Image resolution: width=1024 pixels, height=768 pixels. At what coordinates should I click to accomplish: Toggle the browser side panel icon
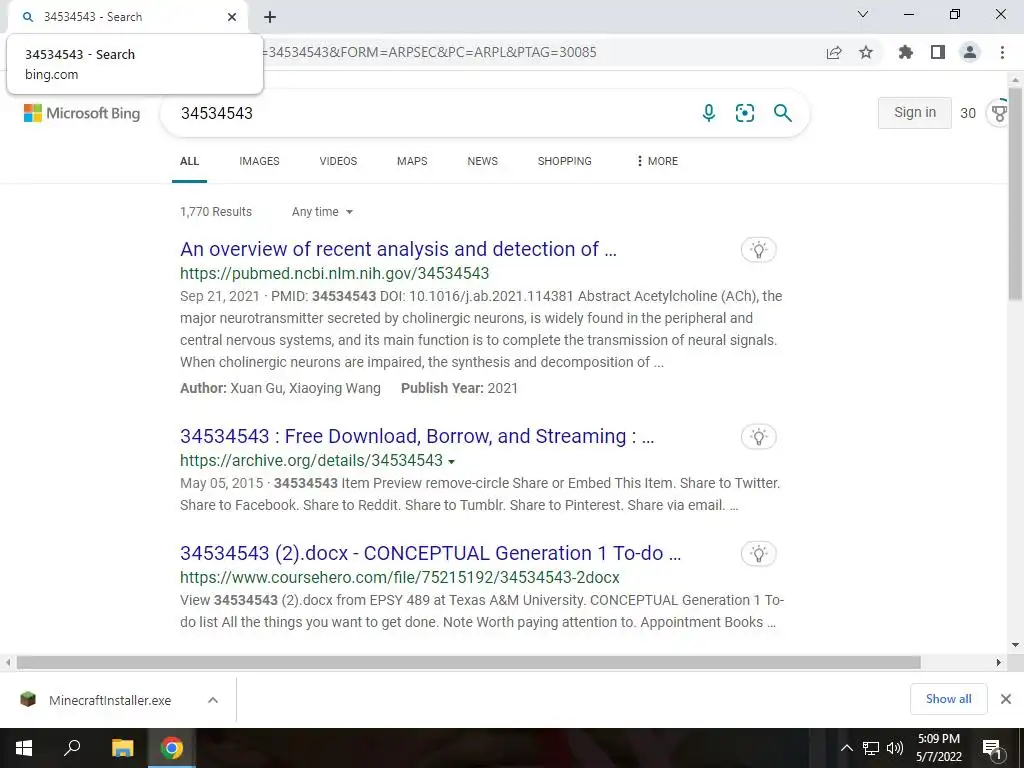tap(938, 52)
